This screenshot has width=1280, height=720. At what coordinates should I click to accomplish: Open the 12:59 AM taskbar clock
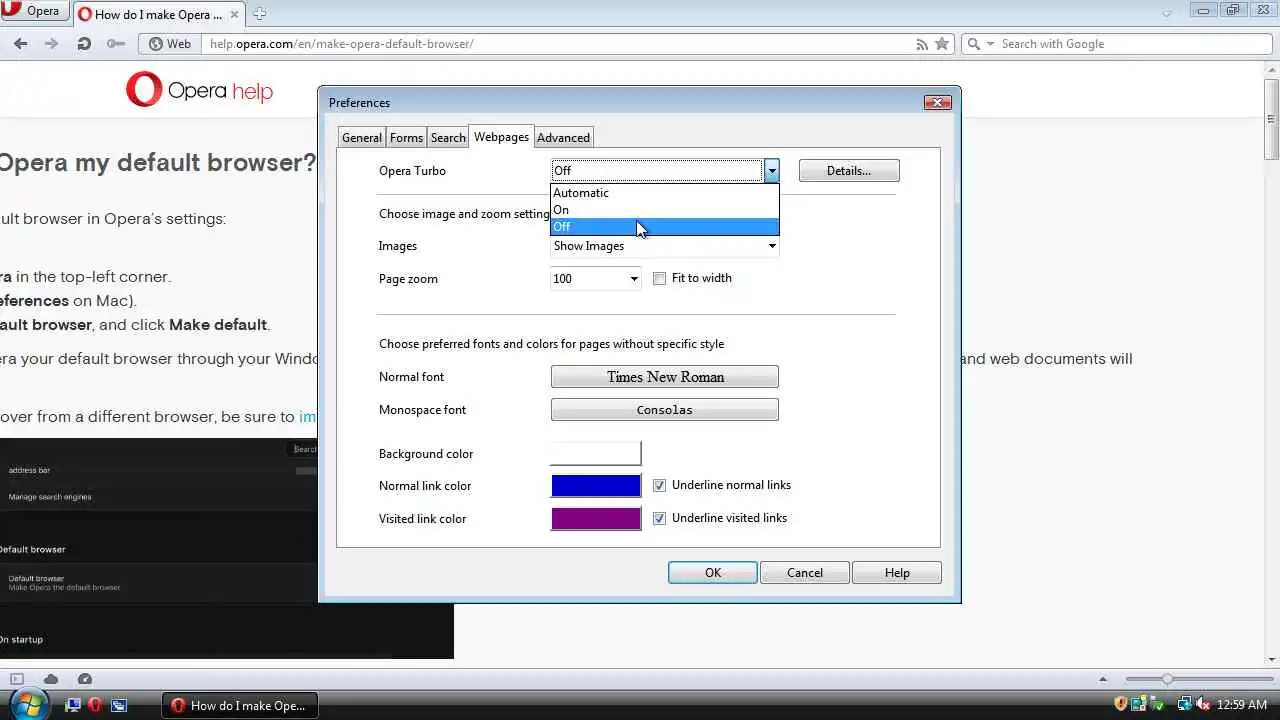[x=1242, y=705]
